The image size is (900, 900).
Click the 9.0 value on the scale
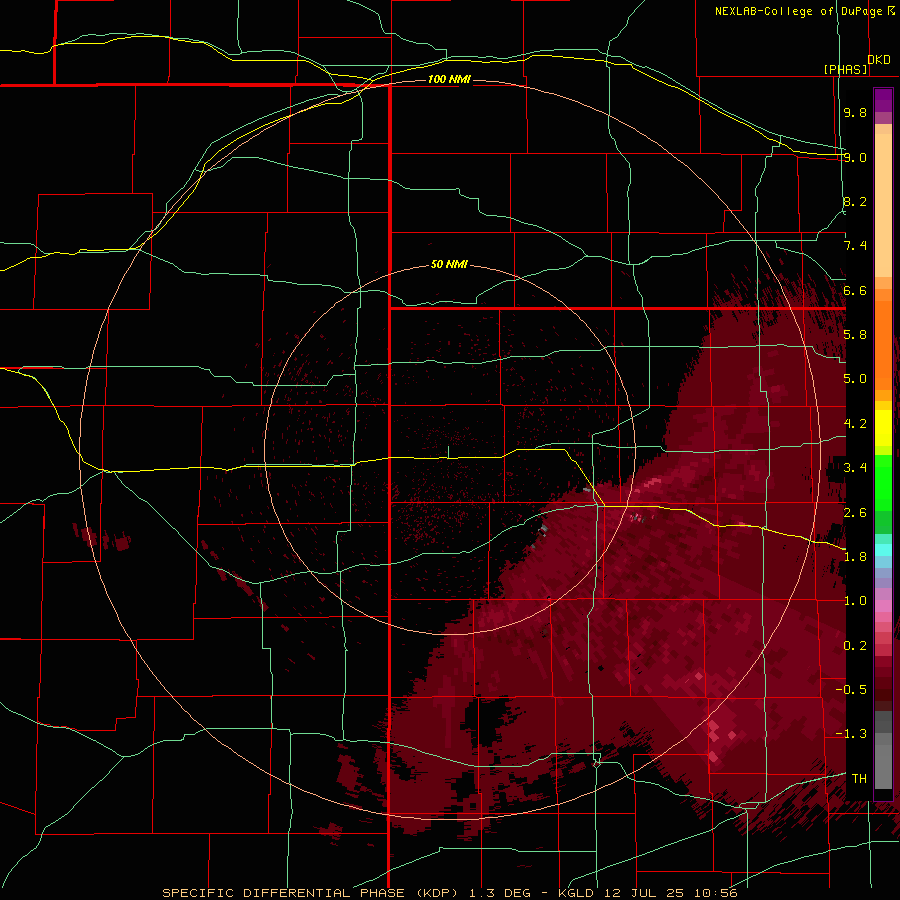pos(855,157)
